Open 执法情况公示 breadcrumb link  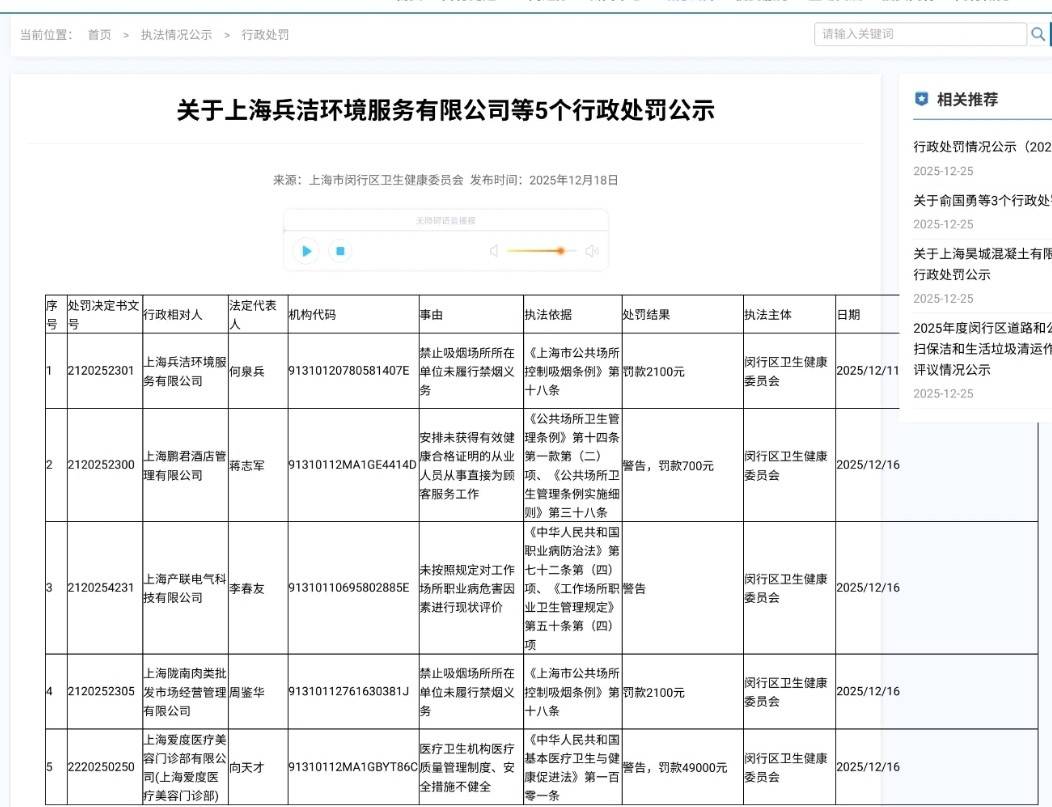[176, 35]
